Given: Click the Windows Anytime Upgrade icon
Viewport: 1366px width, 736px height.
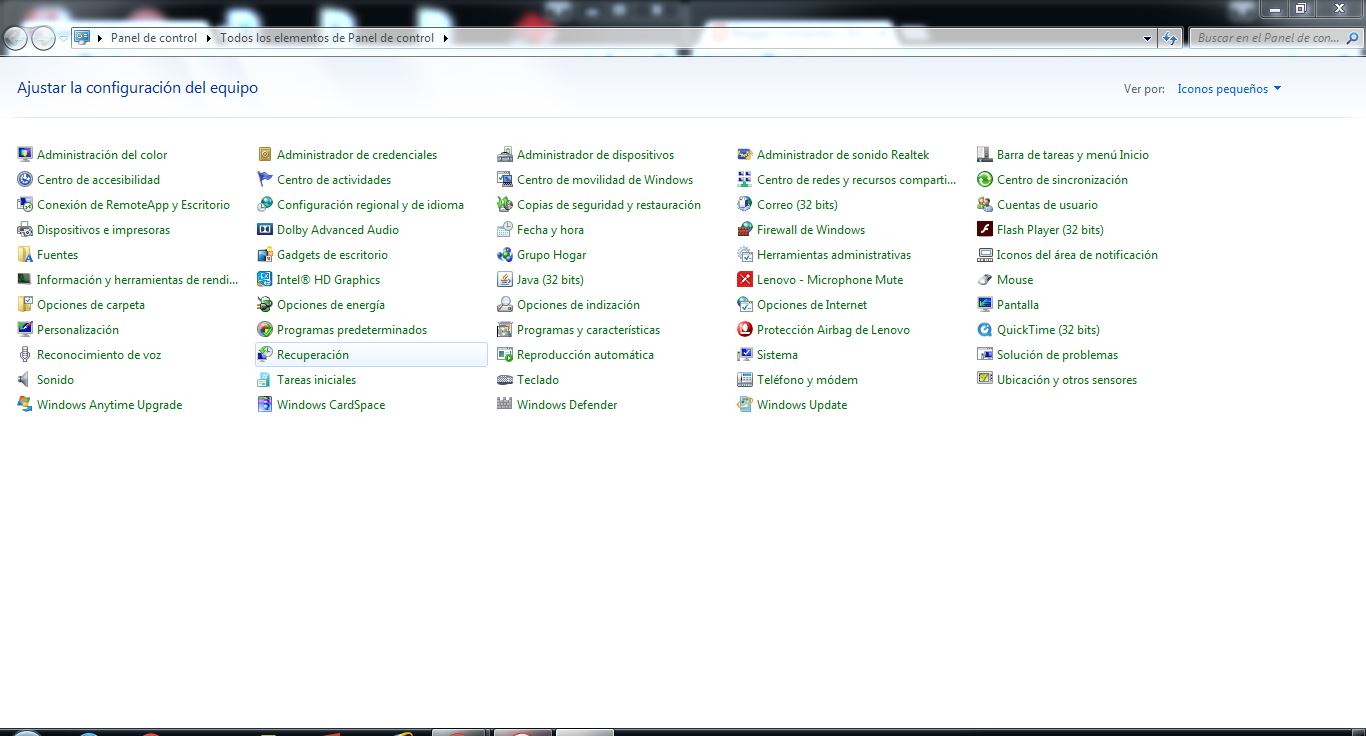Looking at the screenshot, I should pos(25,404).
